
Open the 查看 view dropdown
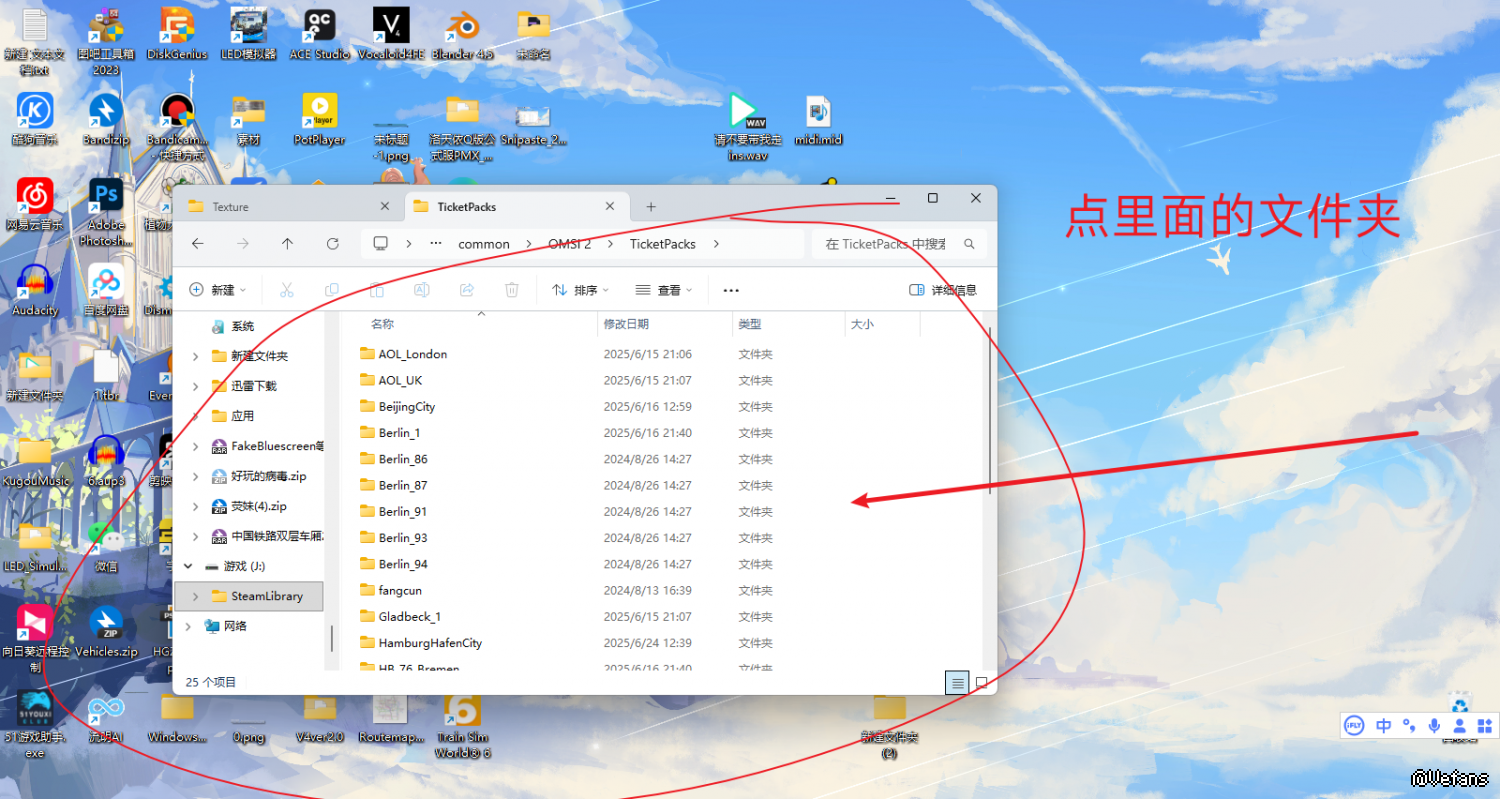click(x=664, y=290)
